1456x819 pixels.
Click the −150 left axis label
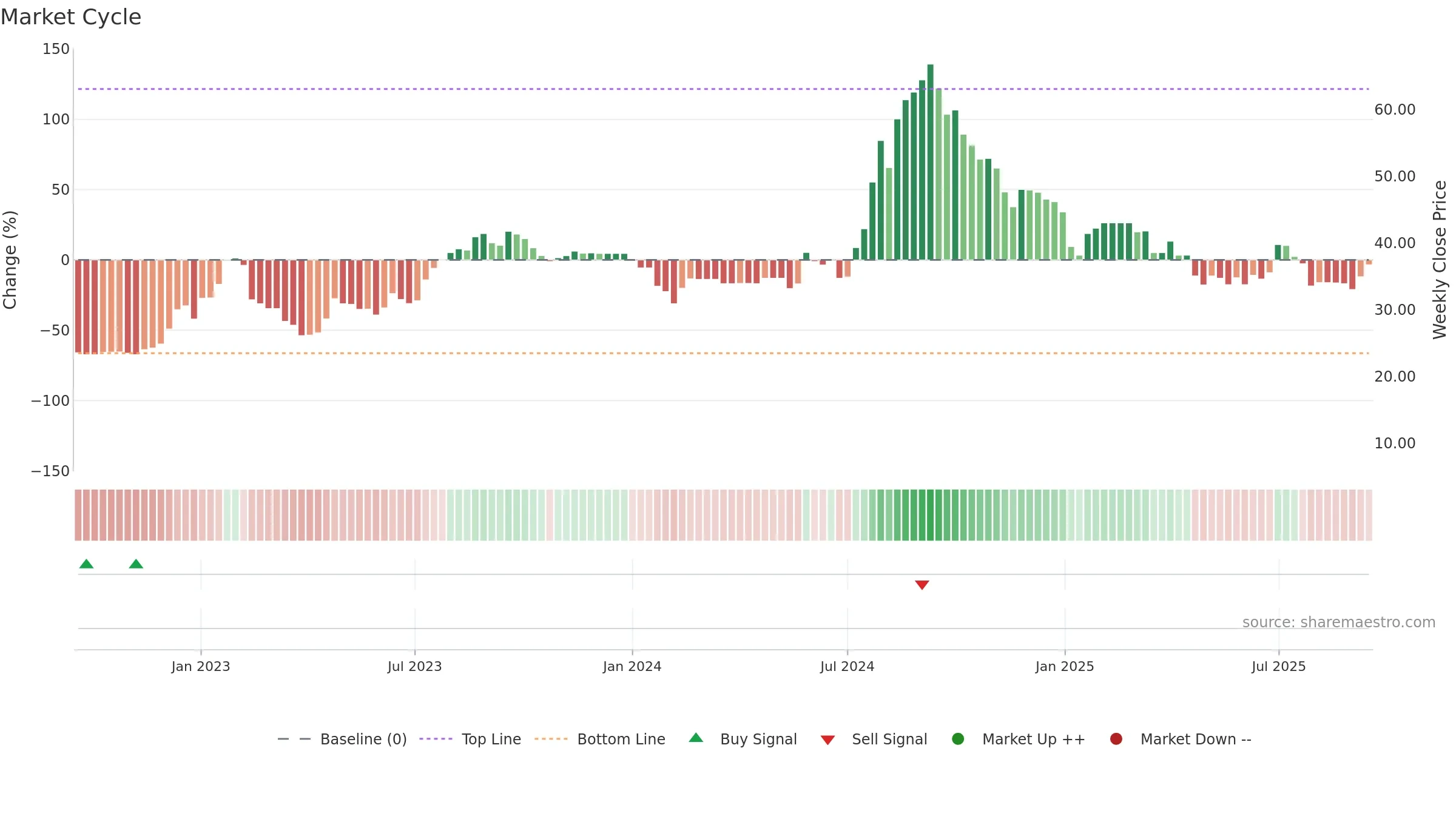pyautogui.click(x=50, y=471)
